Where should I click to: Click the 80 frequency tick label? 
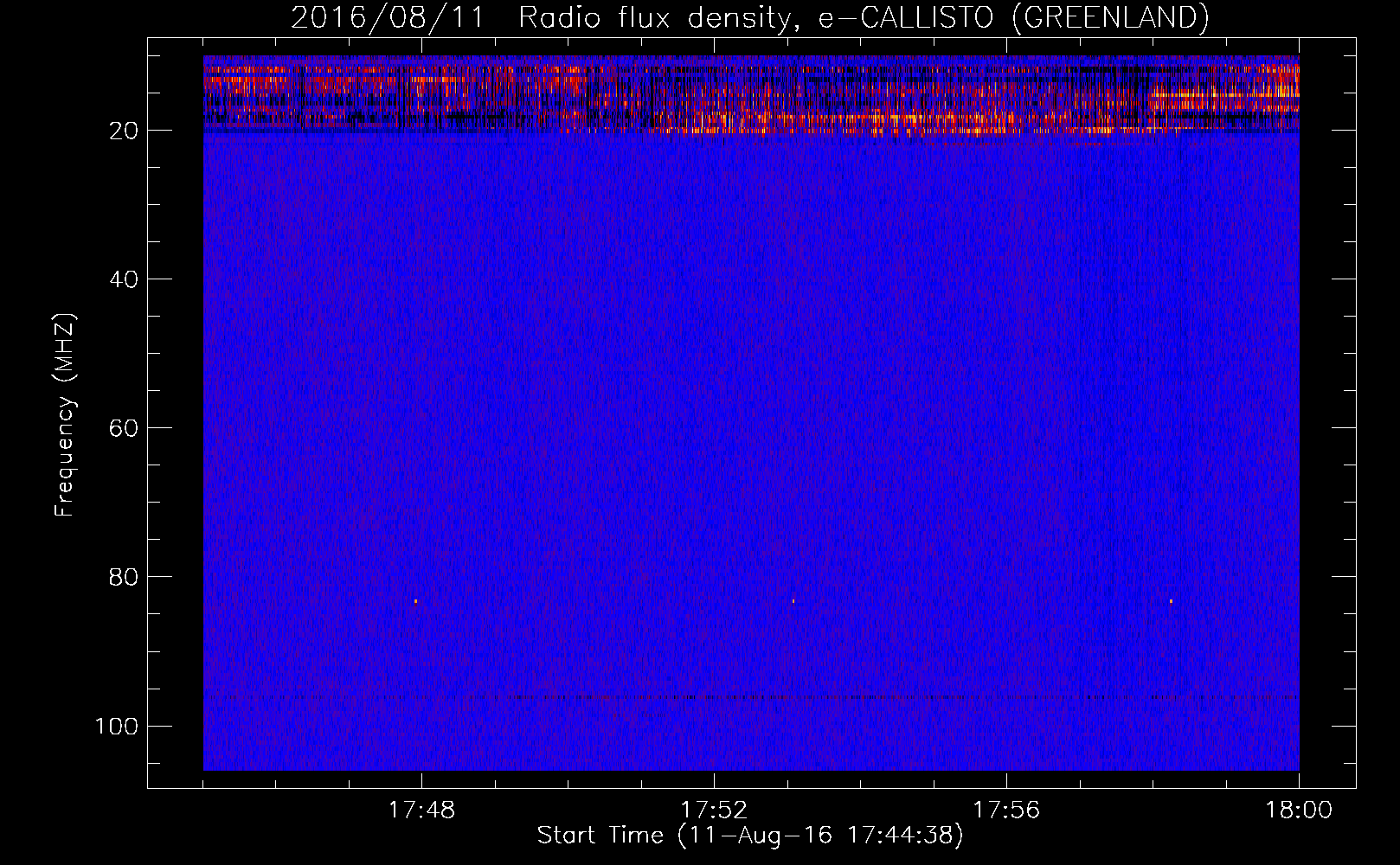tap(124, 577)
